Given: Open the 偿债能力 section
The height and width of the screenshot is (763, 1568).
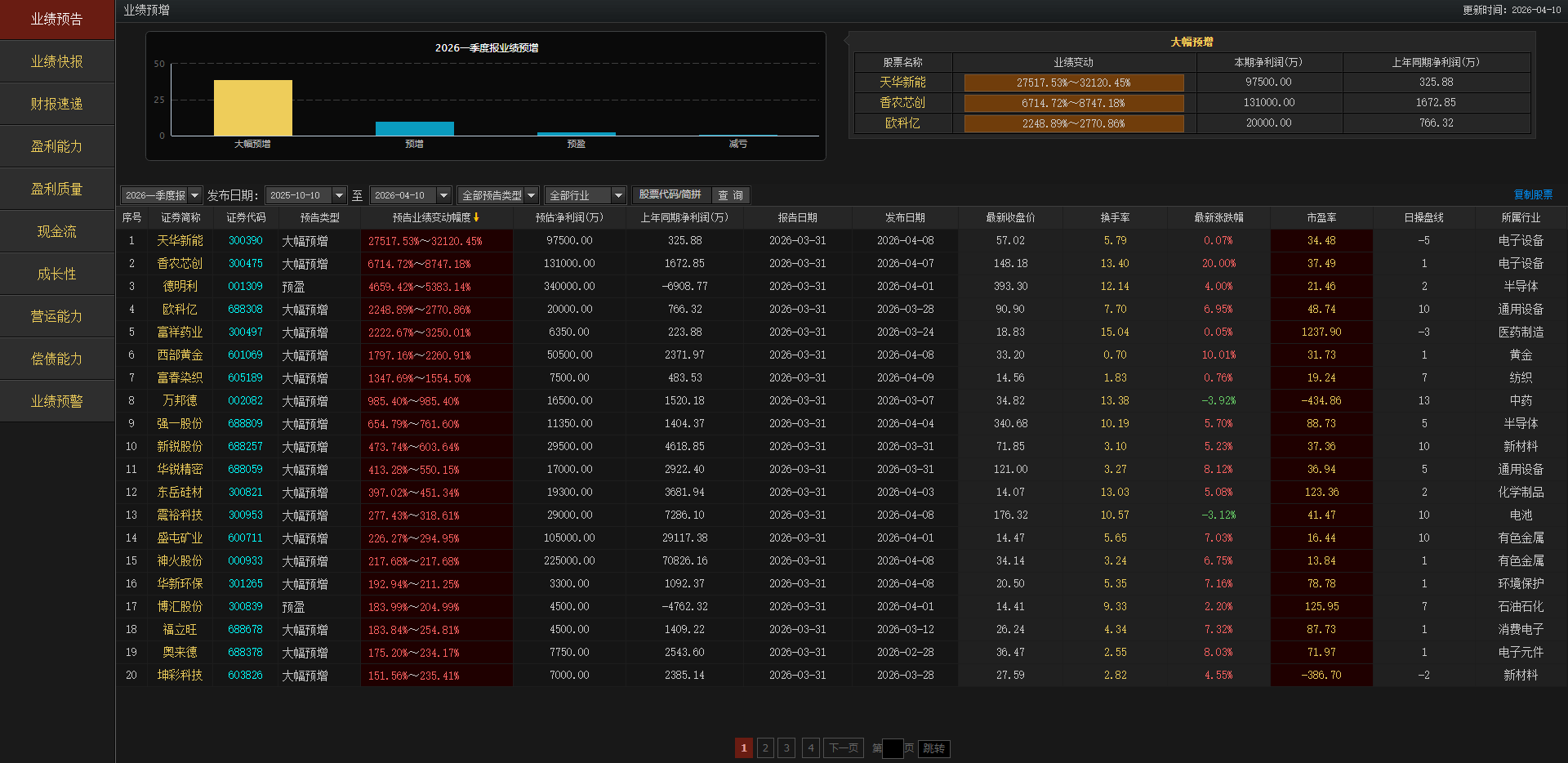Looking at the screenshot, I should [x=57, y=359].
